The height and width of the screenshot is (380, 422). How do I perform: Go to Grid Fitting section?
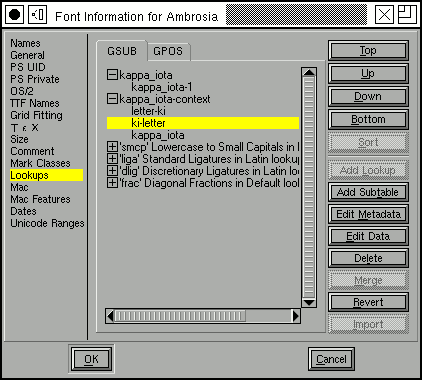point(36,115)
